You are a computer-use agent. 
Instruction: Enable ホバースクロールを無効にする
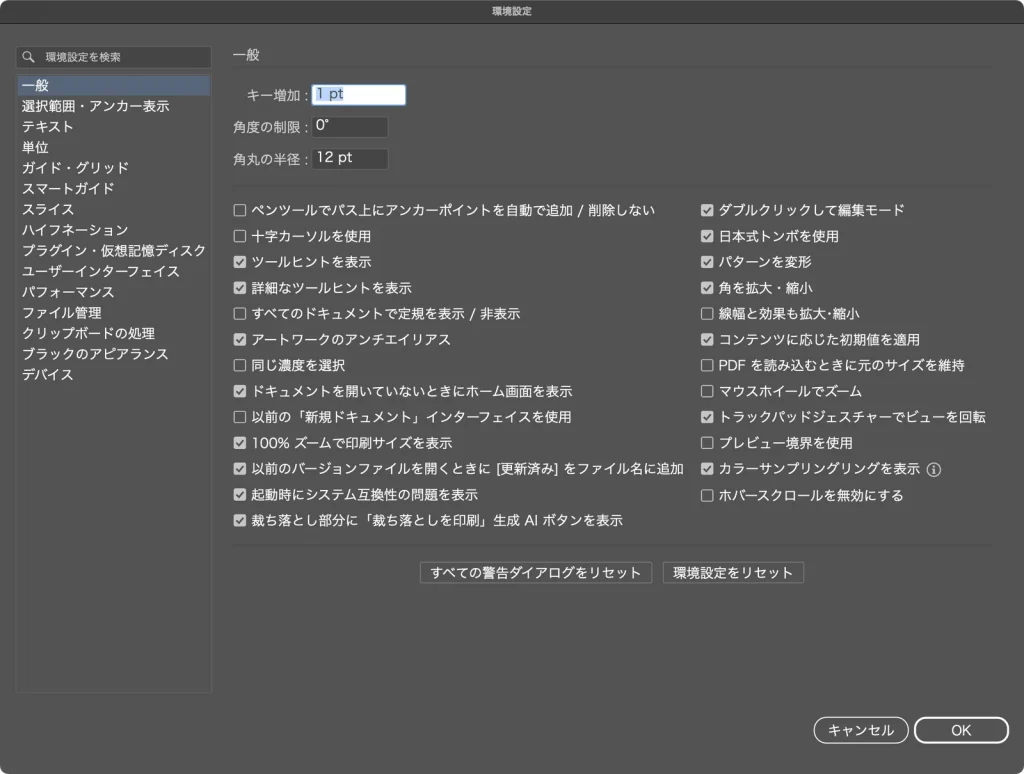pos(707,496)
